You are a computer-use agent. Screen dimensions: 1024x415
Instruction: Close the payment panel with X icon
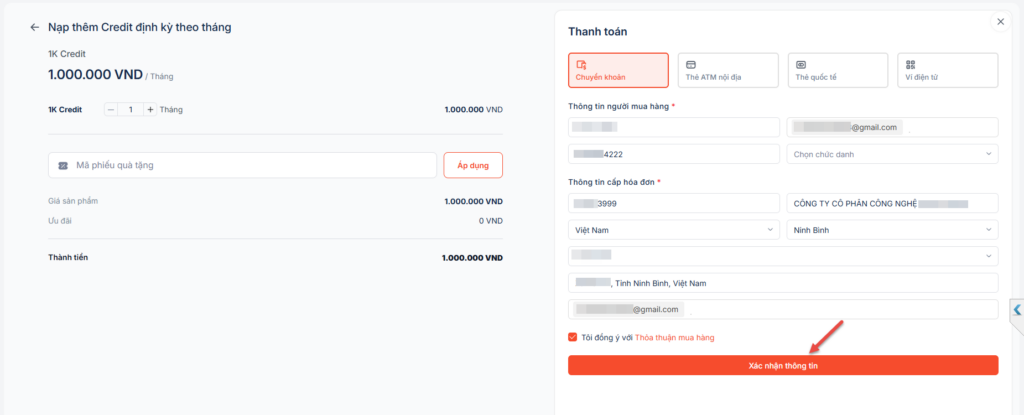1000,21
